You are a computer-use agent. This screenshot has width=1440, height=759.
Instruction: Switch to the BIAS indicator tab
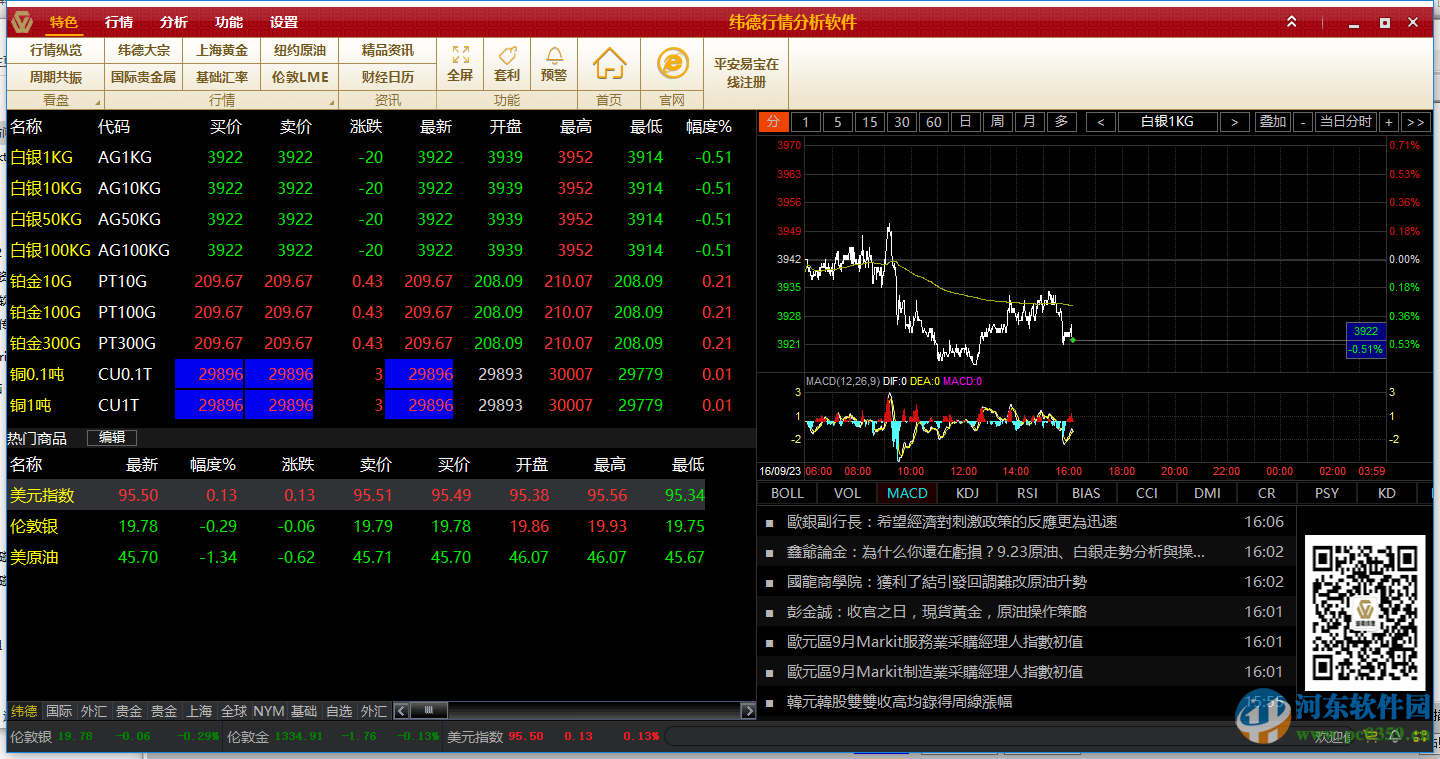[x=1086, y=493]
